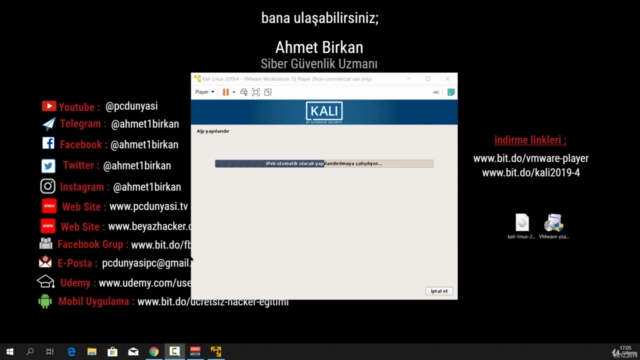
Task: Switch to VMware Player taskbar icon
Action: coord(216,351)
